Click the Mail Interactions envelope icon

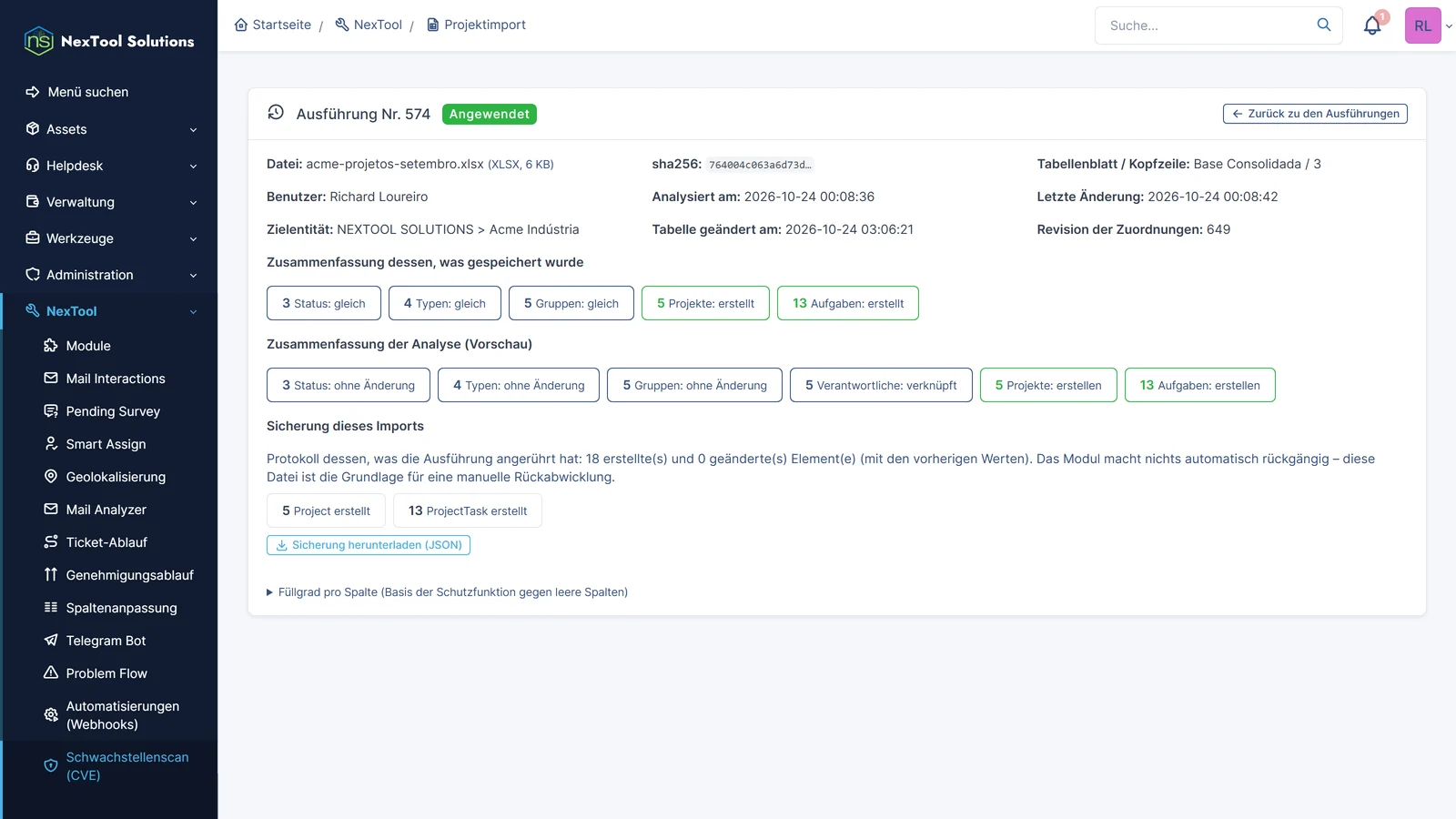(51, 379)
